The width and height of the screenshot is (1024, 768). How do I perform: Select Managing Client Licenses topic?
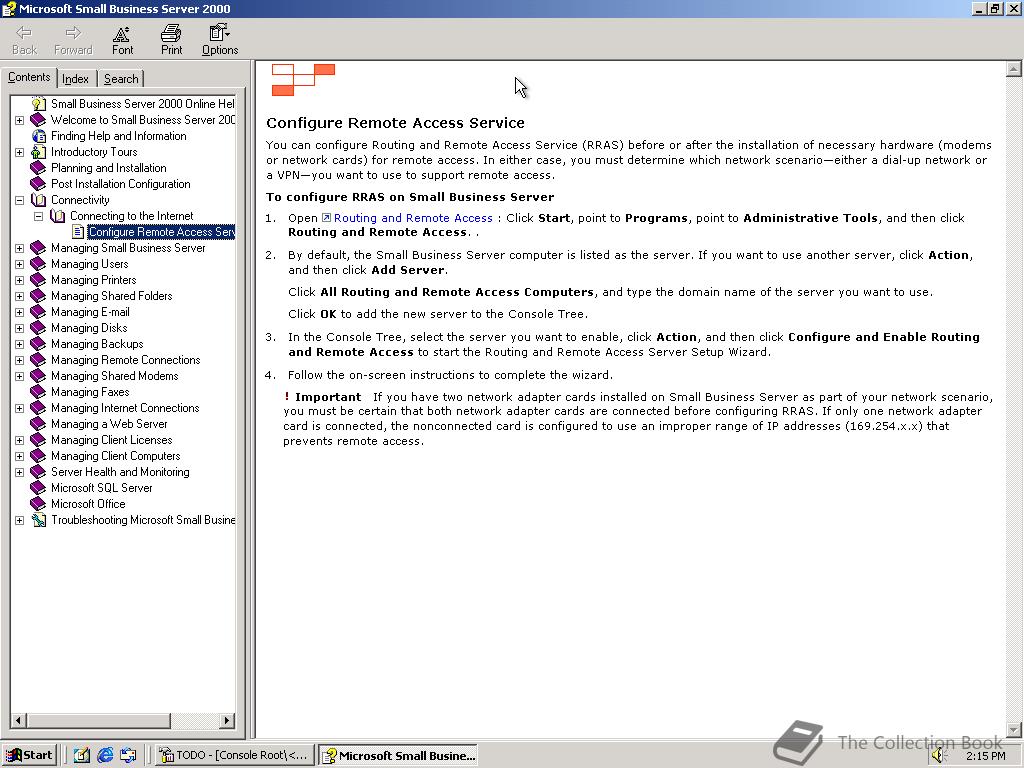pyautogui.click(x=112, y=440)
